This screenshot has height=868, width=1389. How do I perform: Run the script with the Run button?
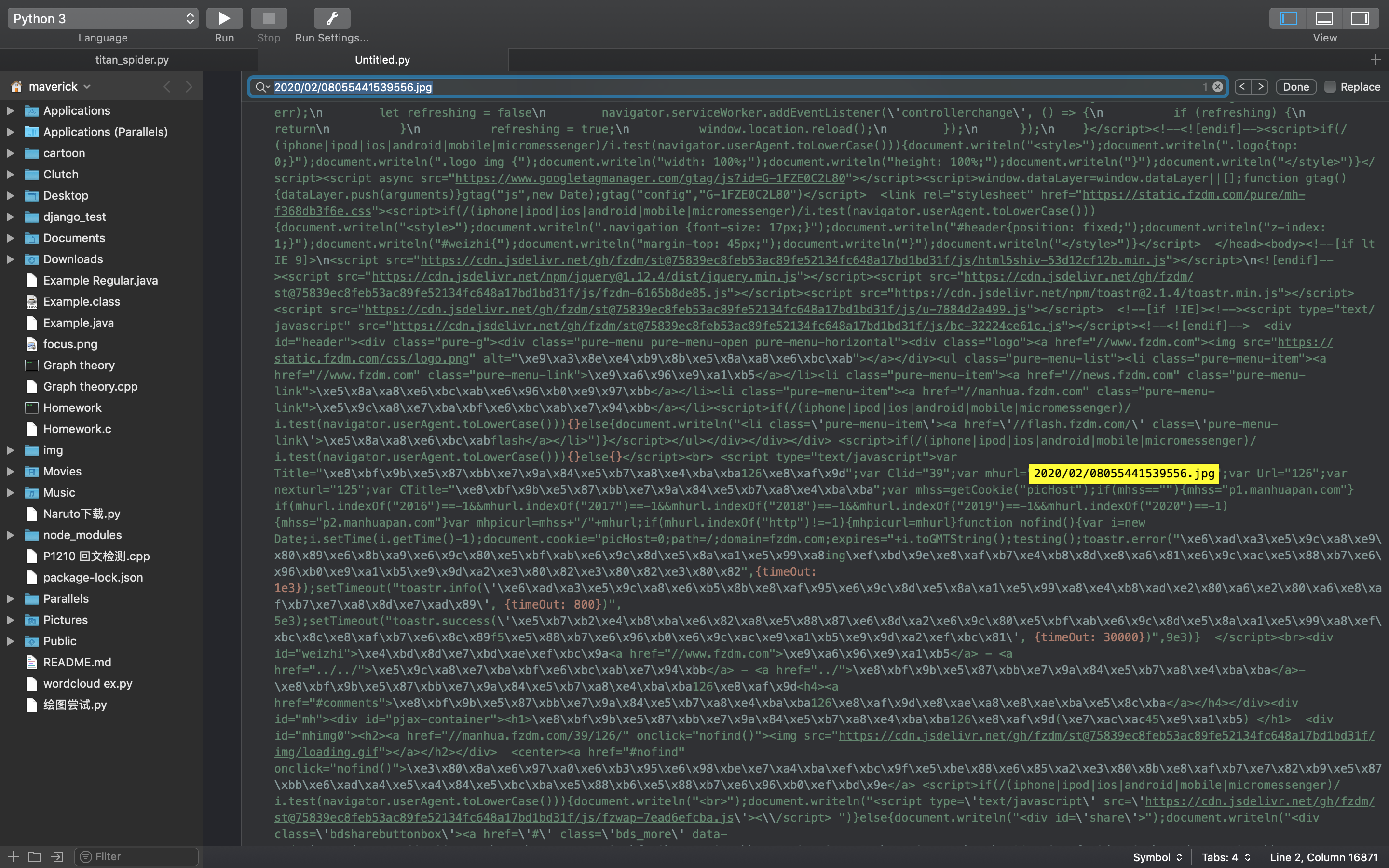224,18
